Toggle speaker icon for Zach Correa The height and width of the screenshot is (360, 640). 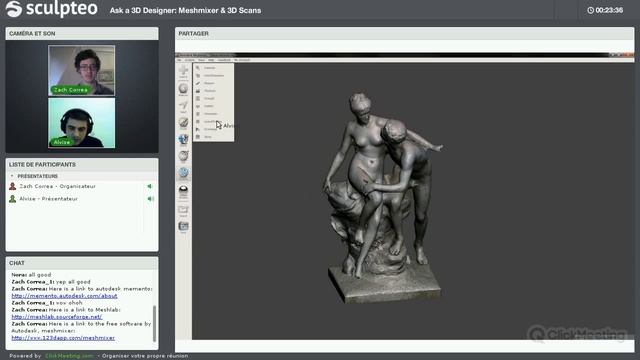[x=150, y=186]
